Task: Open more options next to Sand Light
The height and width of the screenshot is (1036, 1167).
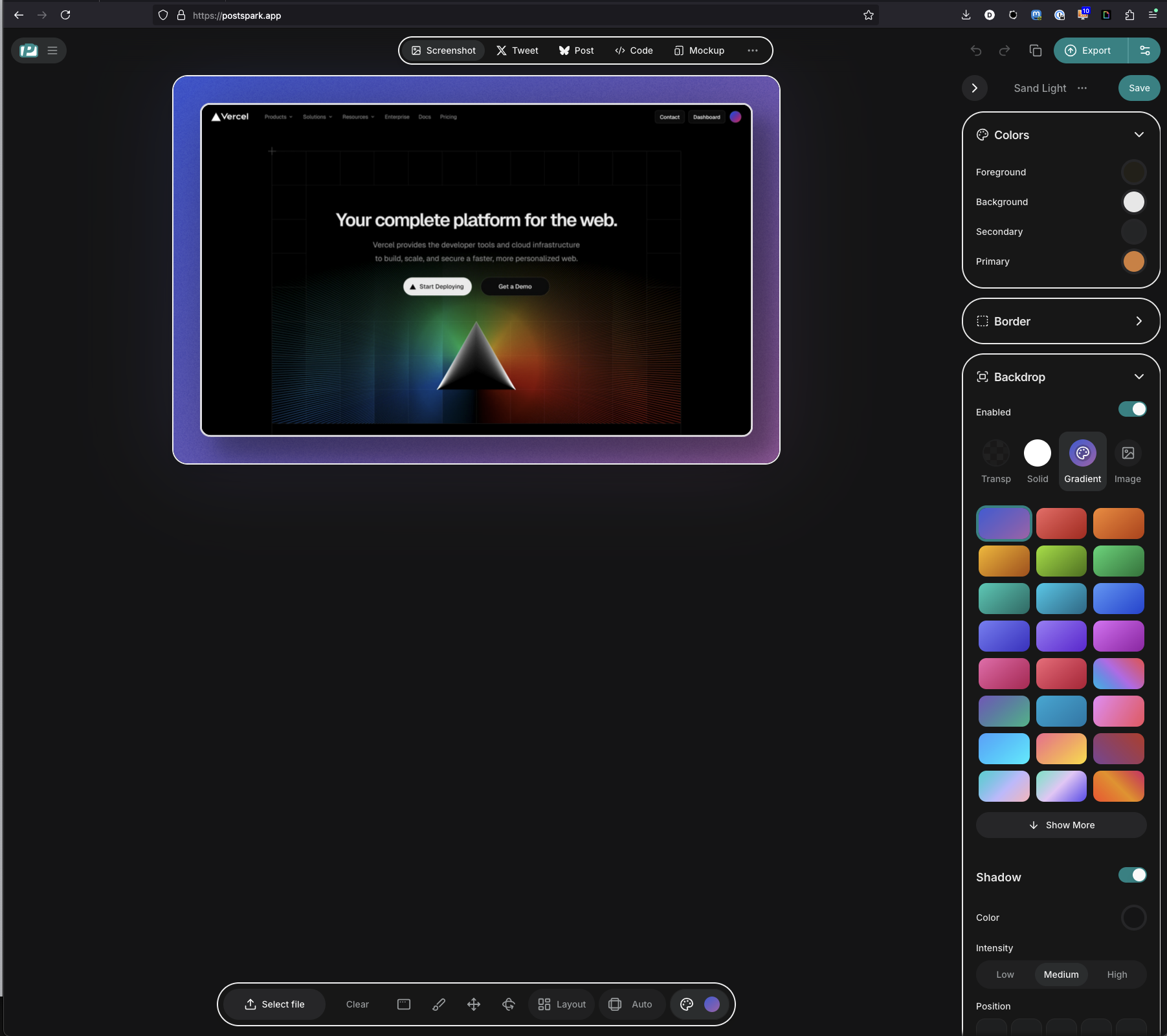Action: [x=1082, y=88]
